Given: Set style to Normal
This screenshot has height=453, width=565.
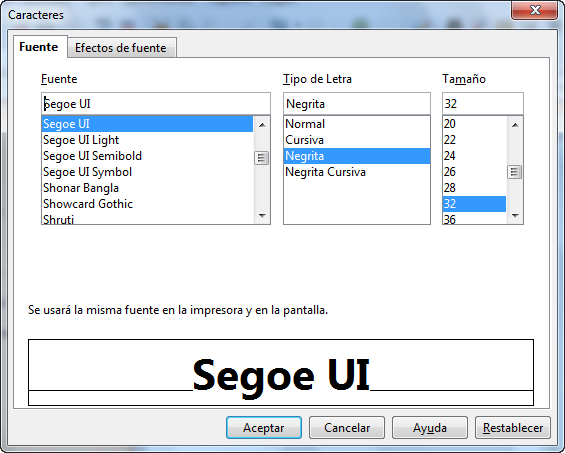Looking at the screenshot, I should click(x=357, y=124).
